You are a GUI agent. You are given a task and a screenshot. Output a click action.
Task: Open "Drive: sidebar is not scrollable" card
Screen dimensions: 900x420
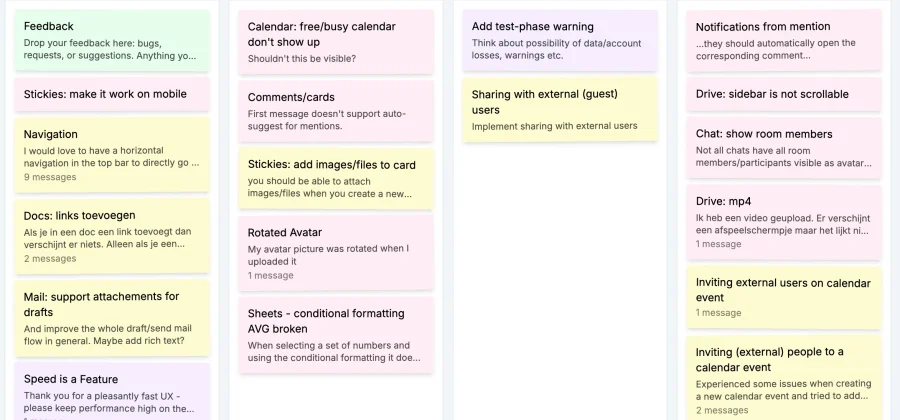click(x=783, y=94)
